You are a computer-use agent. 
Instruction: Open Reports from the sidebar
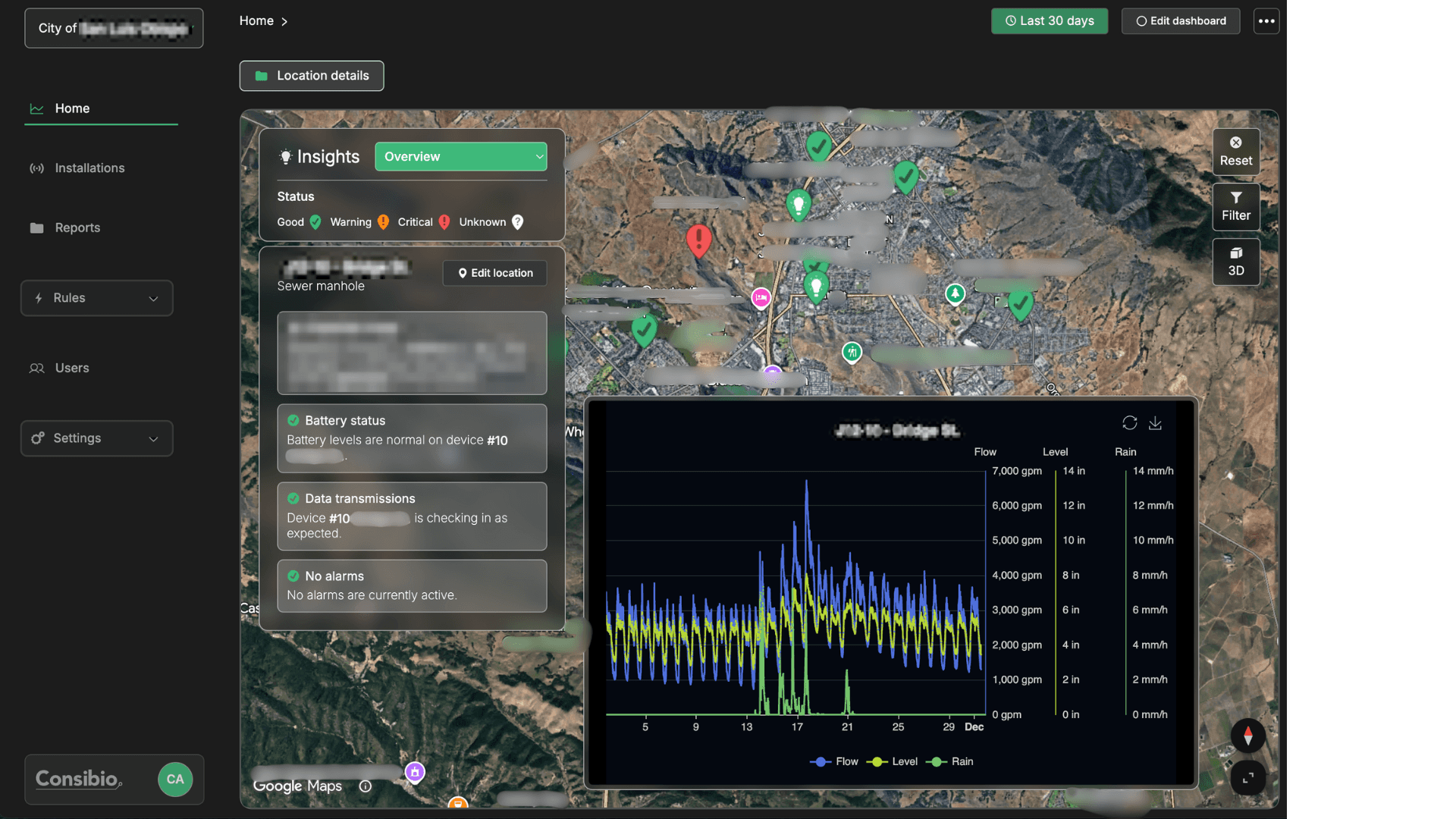[x=77, y=227]
